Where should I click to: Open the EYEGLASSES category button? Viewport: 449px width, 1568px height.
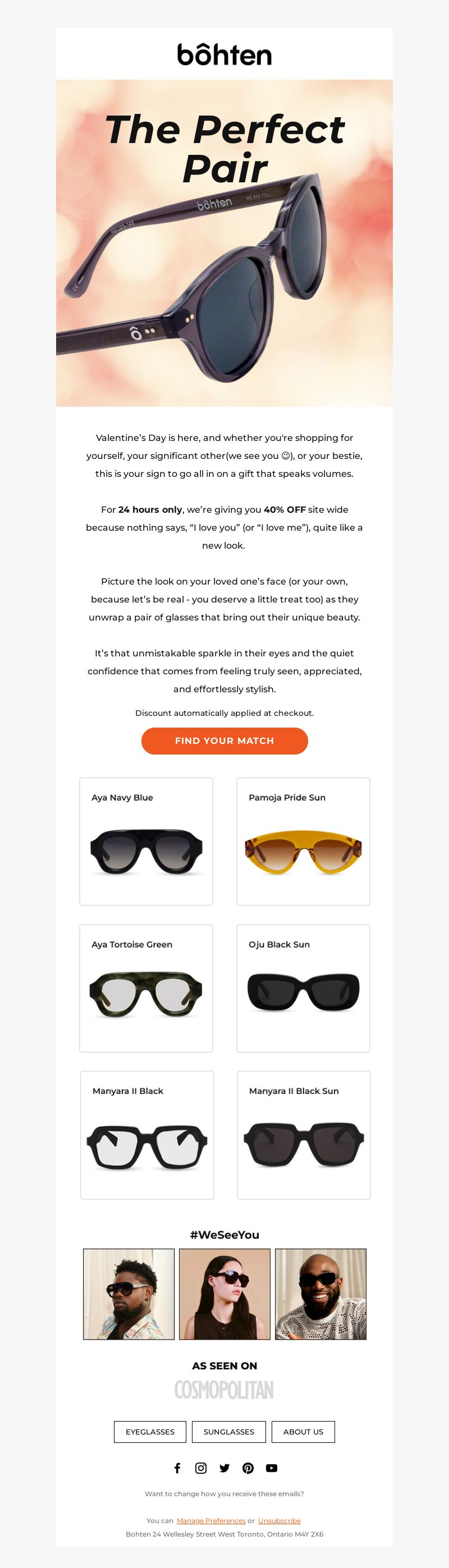[150, 1432]
